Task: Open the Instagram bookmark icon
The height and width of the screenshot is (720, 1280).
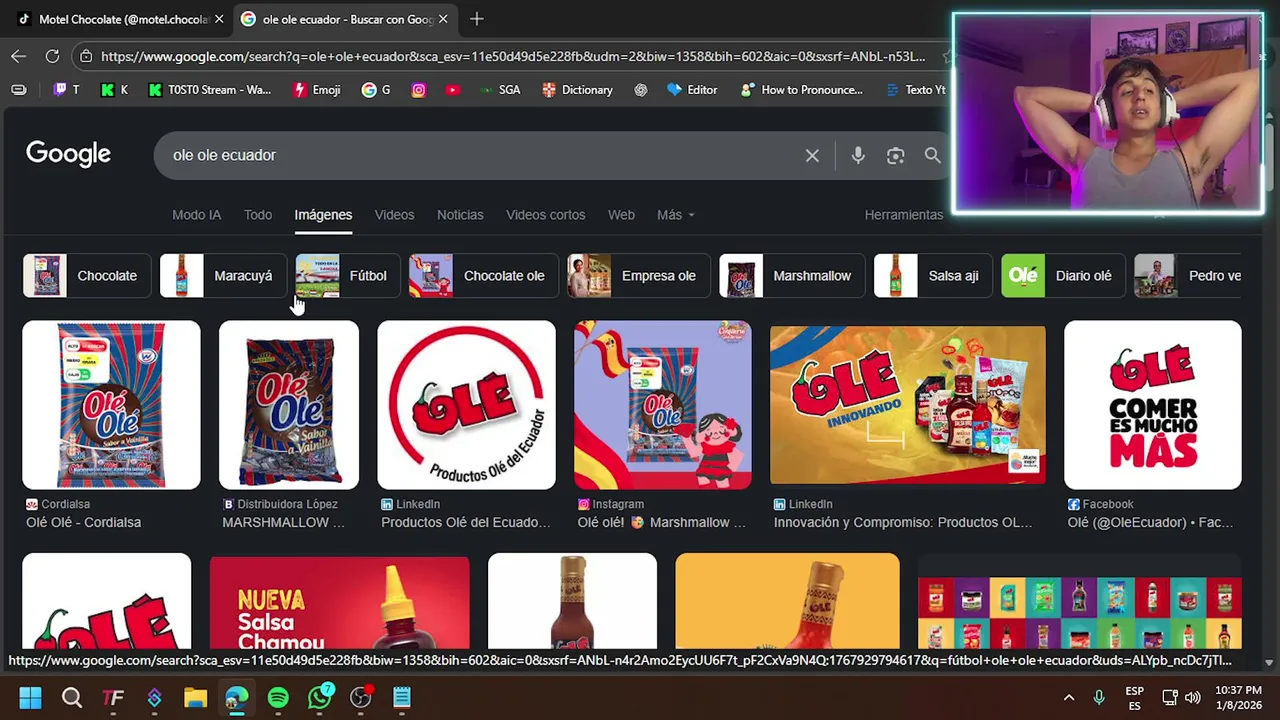Action: click(419, 90)
